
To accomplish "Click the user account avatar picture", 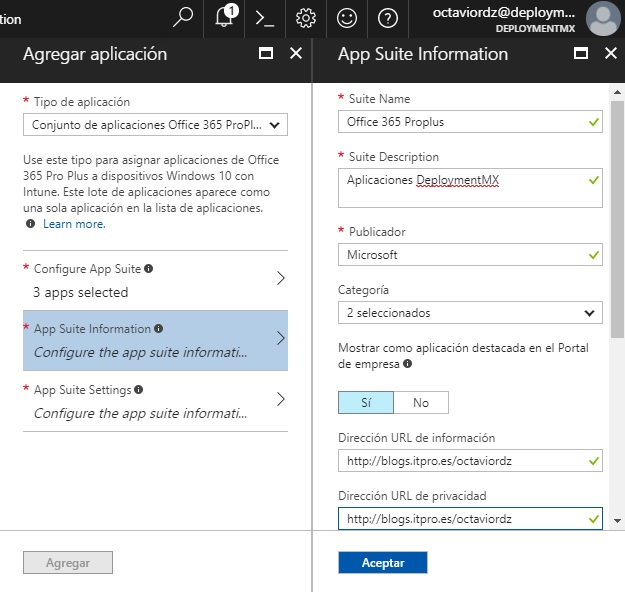I will click(603, 18).
